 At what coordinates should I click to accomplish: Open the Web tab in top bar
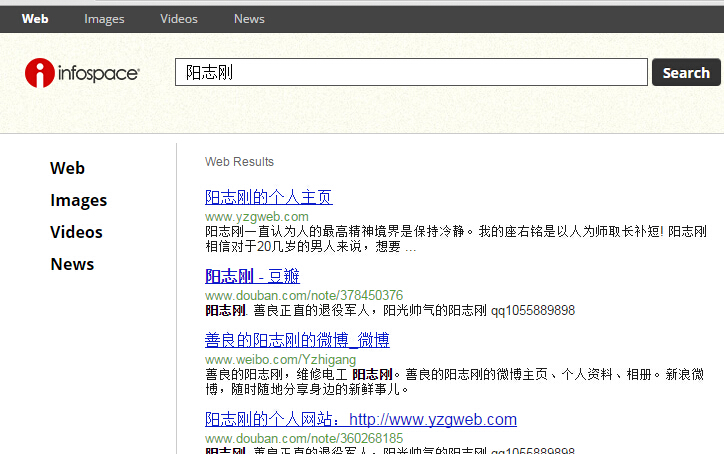35,19
